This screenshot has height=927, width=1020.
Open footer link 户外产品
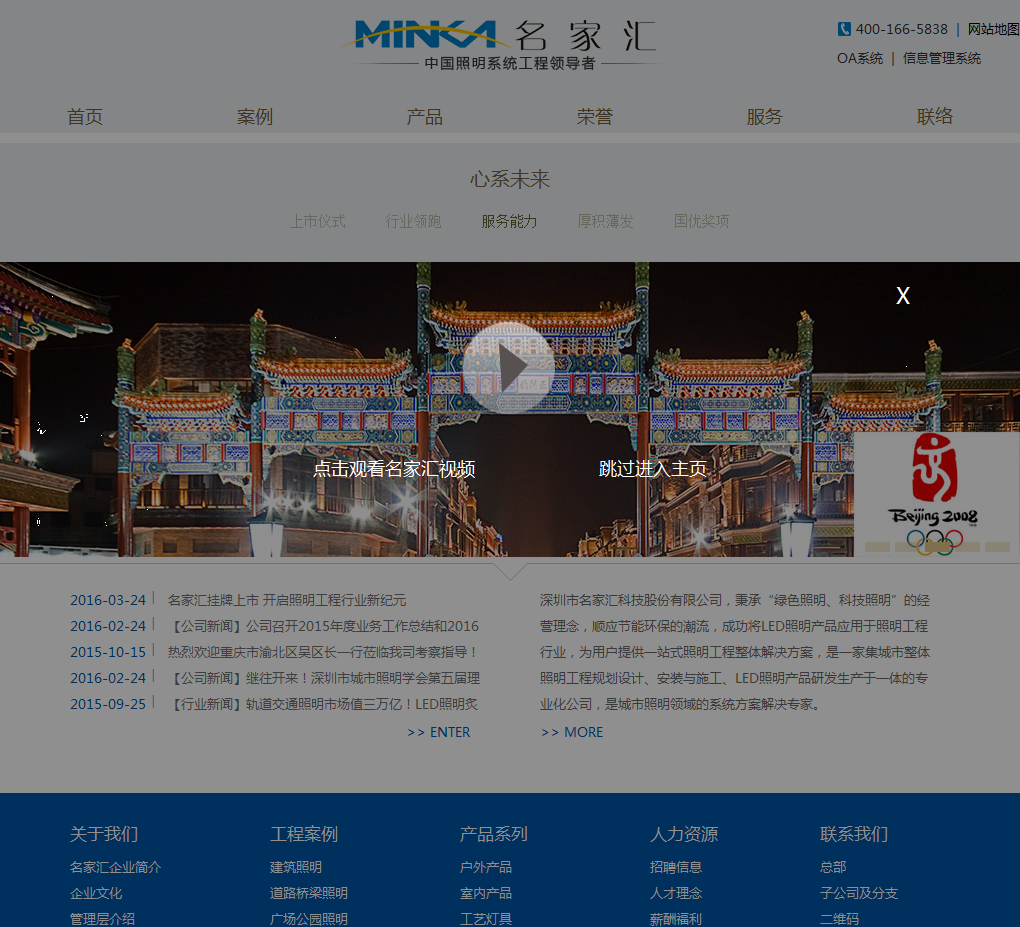pos(485,868)
